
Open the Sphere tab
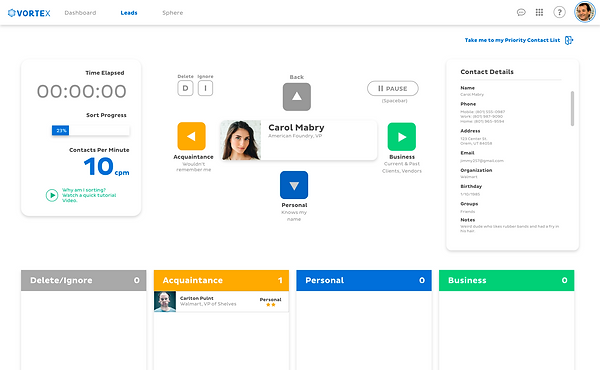coord(173,13)
